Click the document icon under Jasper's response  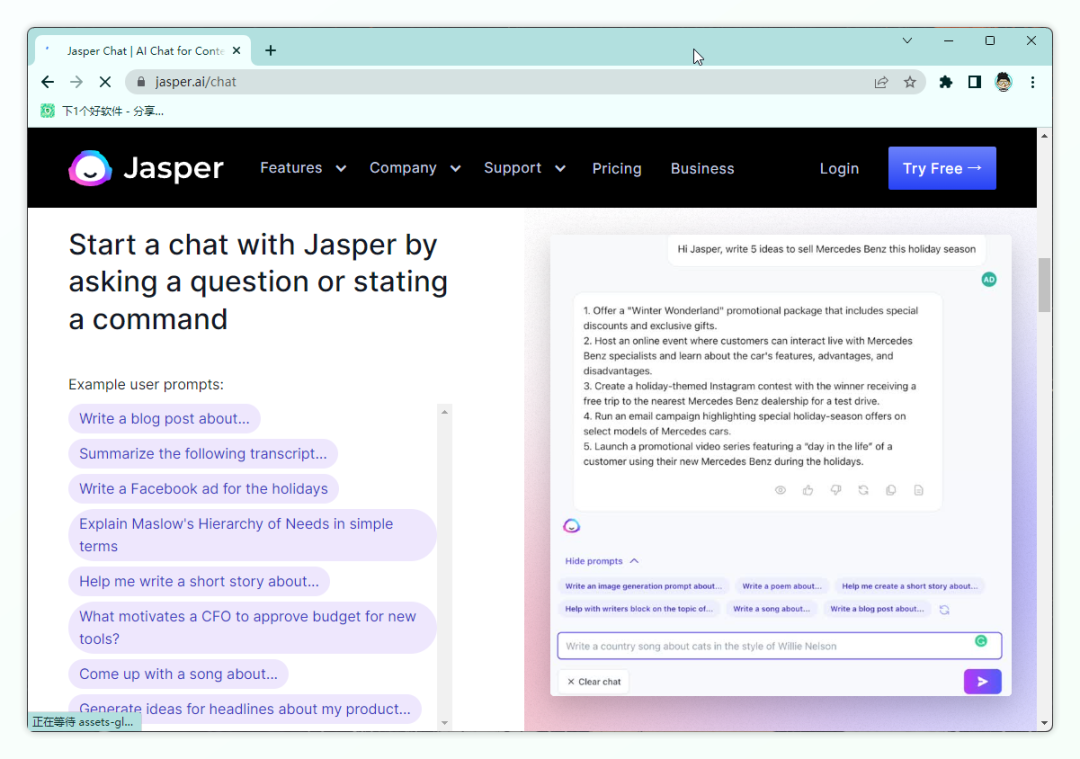tap(918, 490)
